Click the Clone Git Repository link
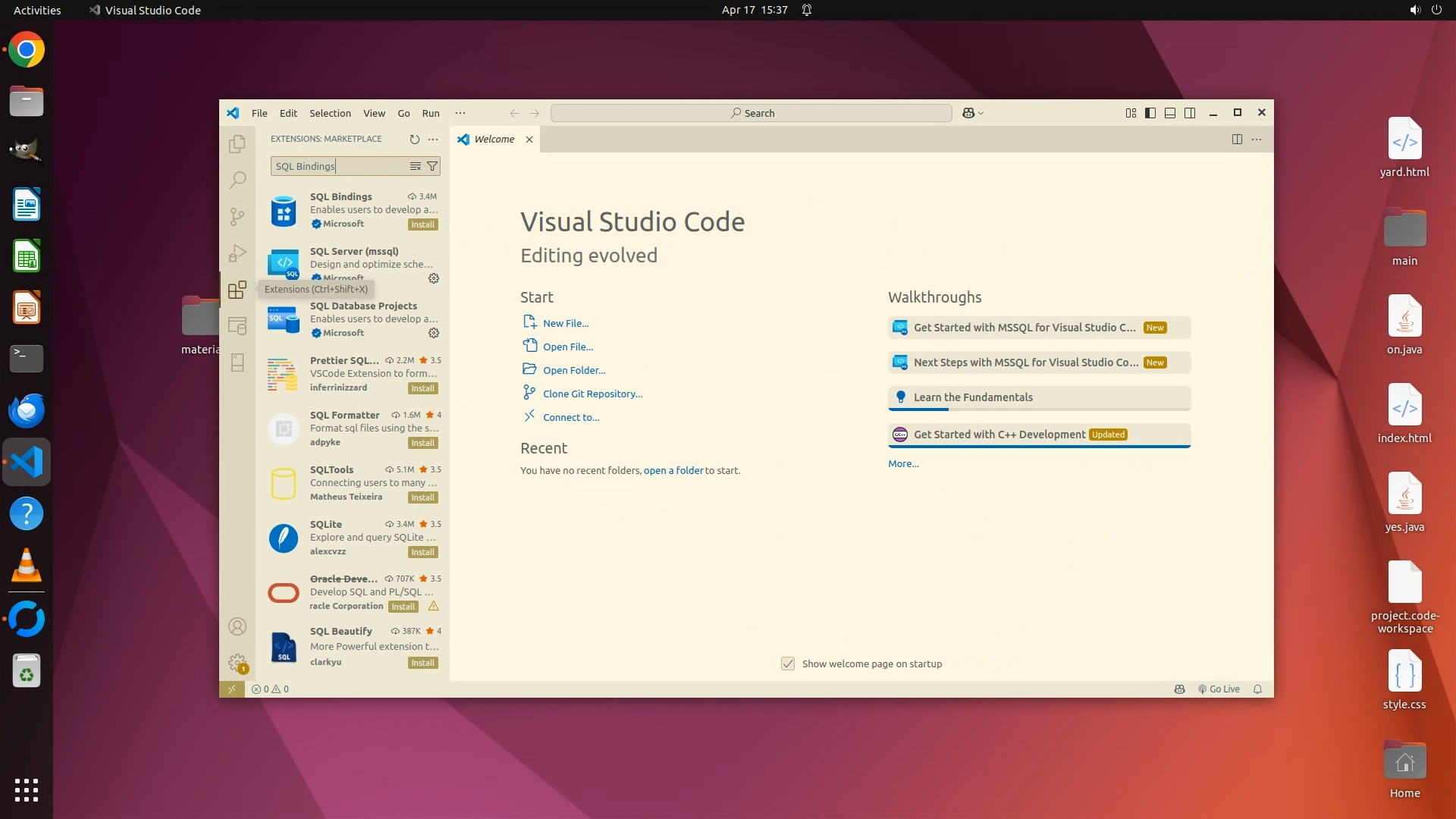The image size is (1456, 819). (592, 394)
